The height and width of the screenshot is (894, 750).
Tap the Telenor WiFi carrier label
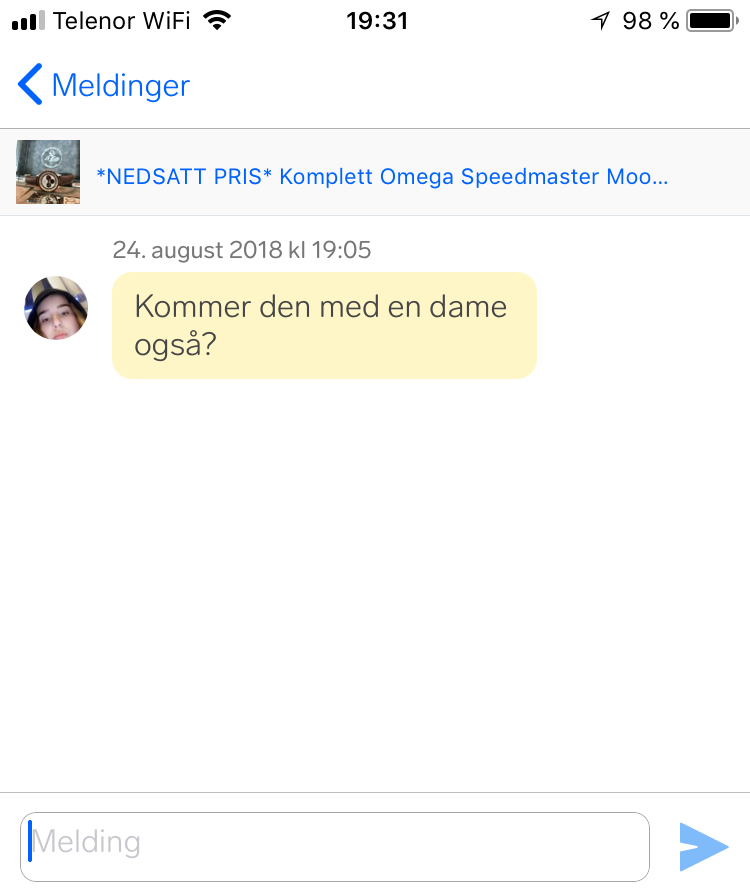coord(122,20)
